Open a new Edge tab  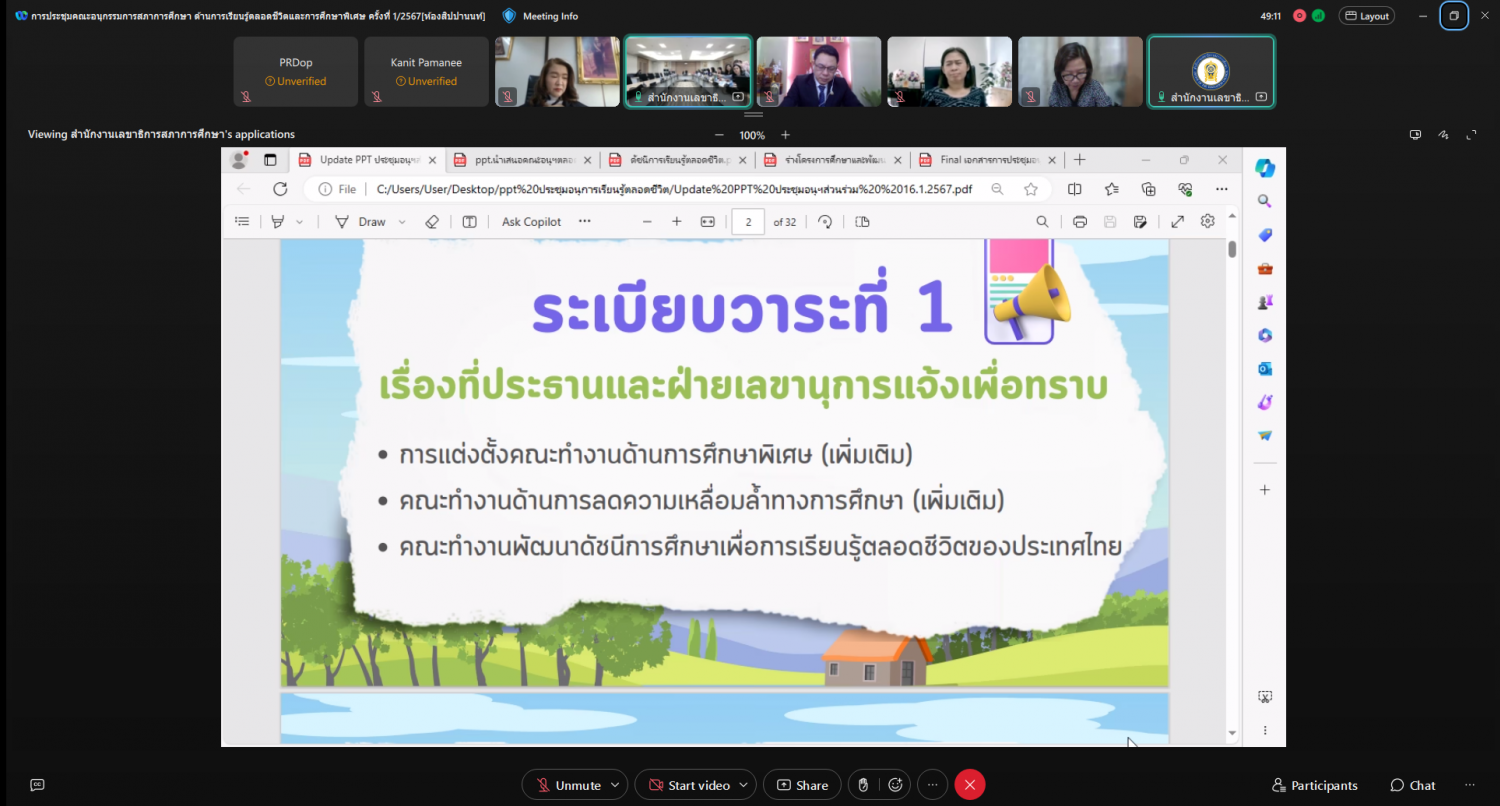click(x=1080, y=160)
